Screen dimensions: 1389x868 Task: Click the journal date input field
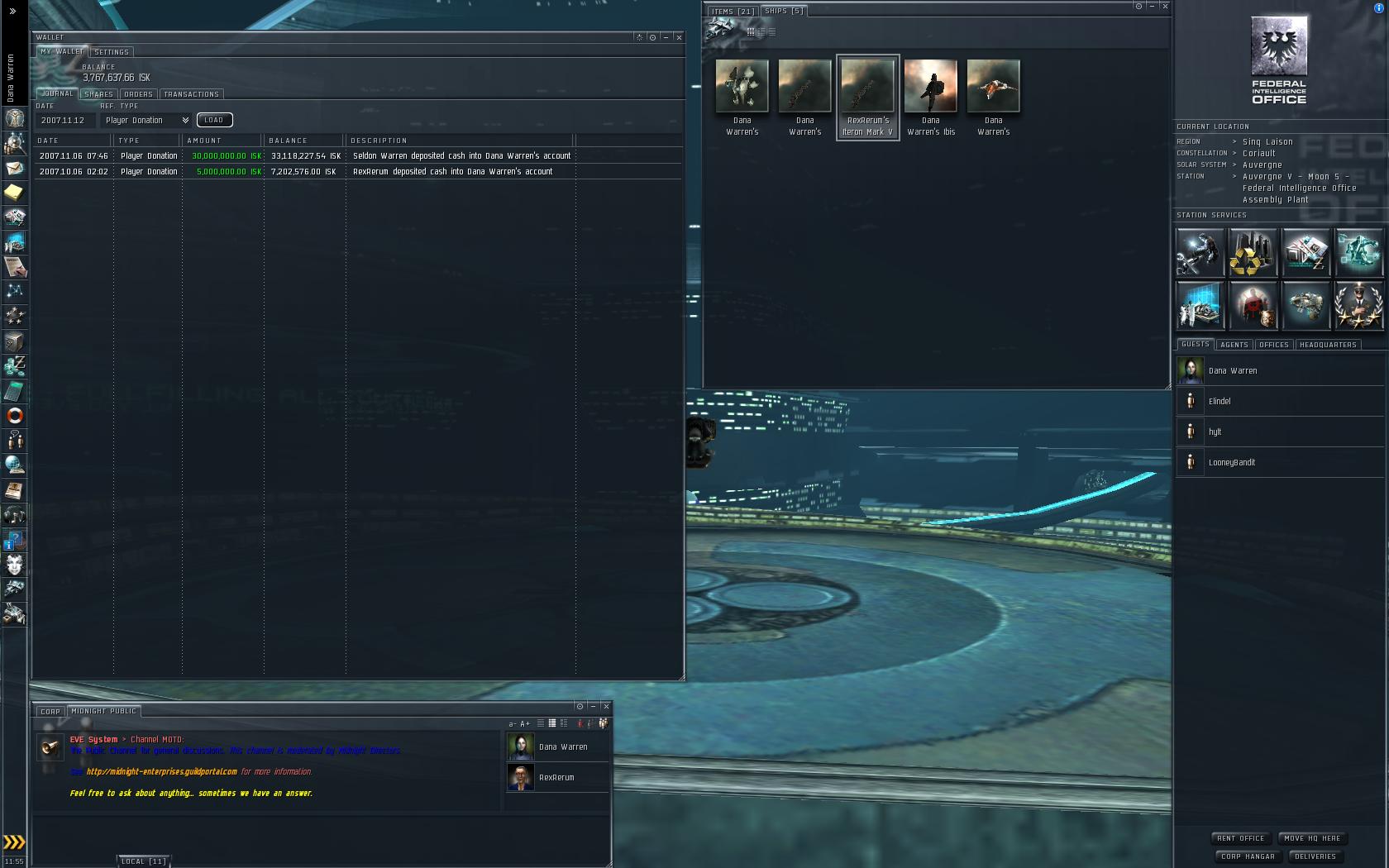pyautogui.click(x=65, y=121)
